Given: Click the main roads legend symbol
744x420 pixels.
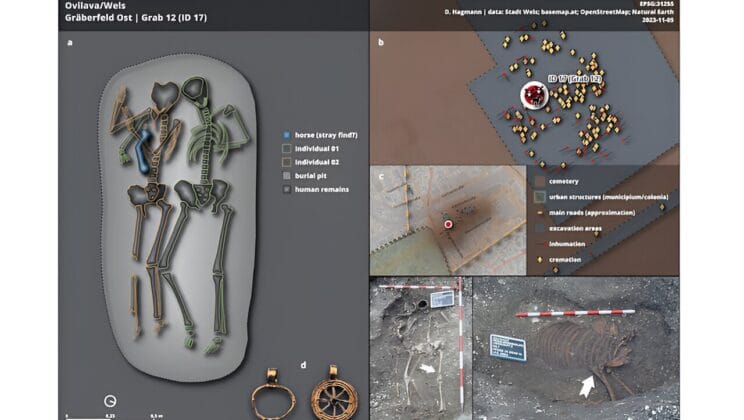Looking at the screenshot, I should click(538, 212).
